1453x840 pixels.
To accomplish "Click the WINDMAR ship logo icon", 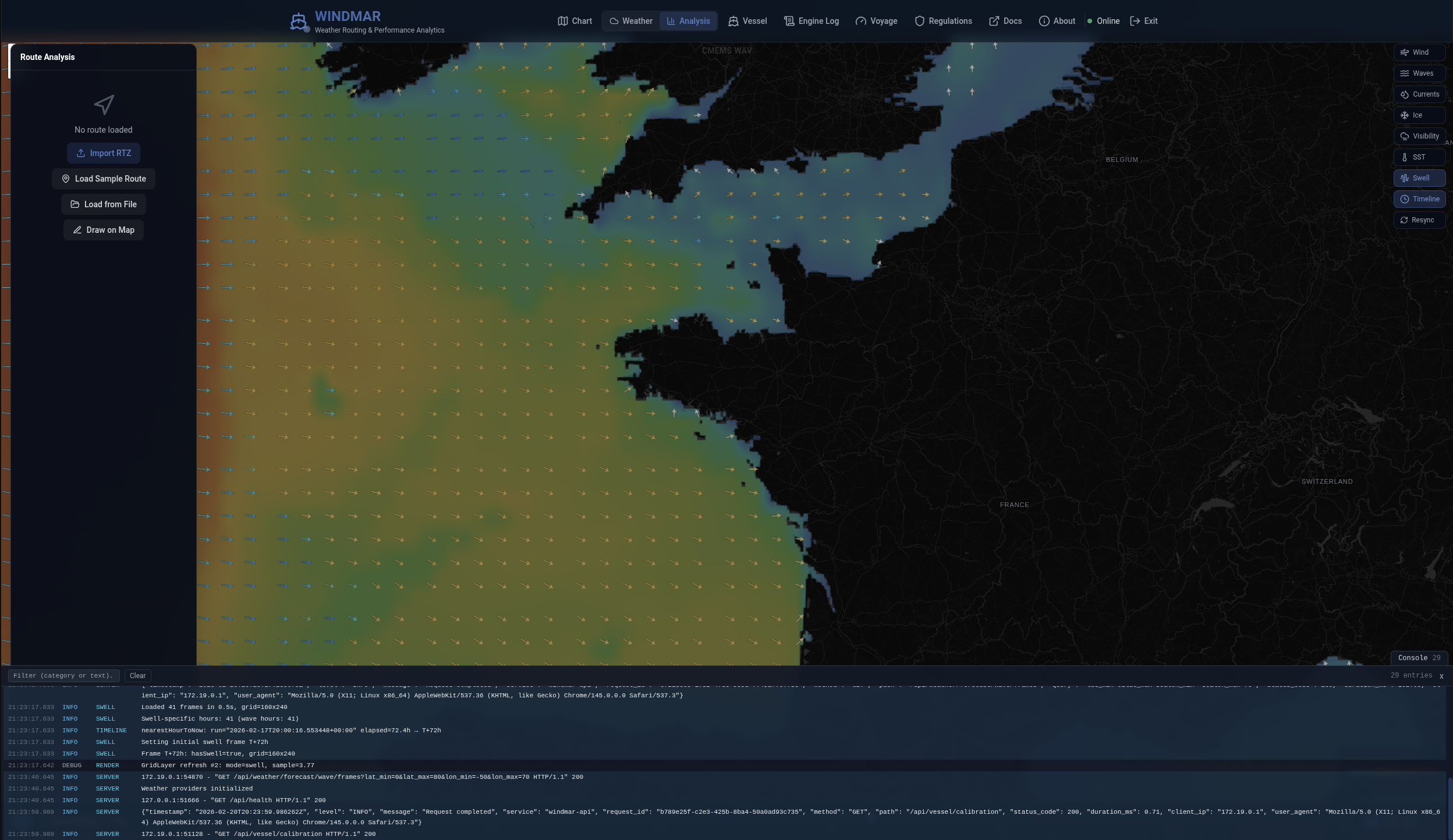I will pos(298,22).
